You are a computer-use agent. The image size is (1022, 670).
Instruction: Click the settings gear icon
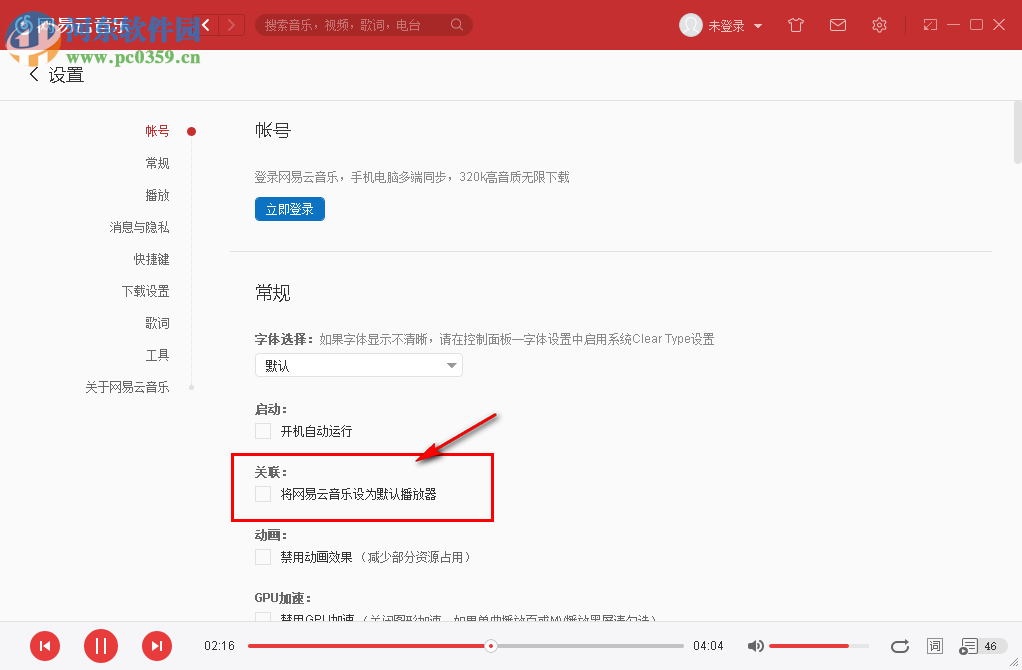(879, 25)
